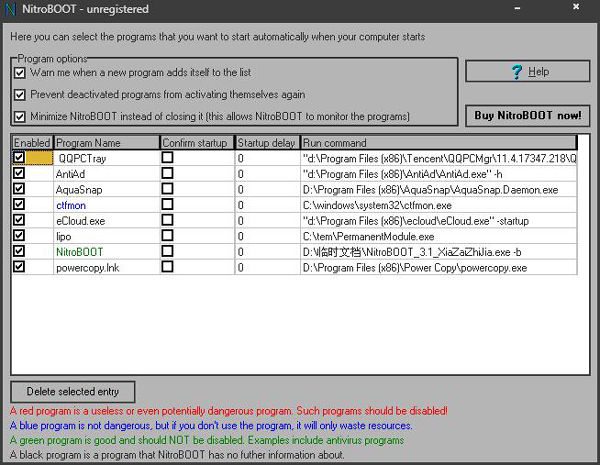Uncheck Enabled box for QQPCTray

click(x=19, y=157)
